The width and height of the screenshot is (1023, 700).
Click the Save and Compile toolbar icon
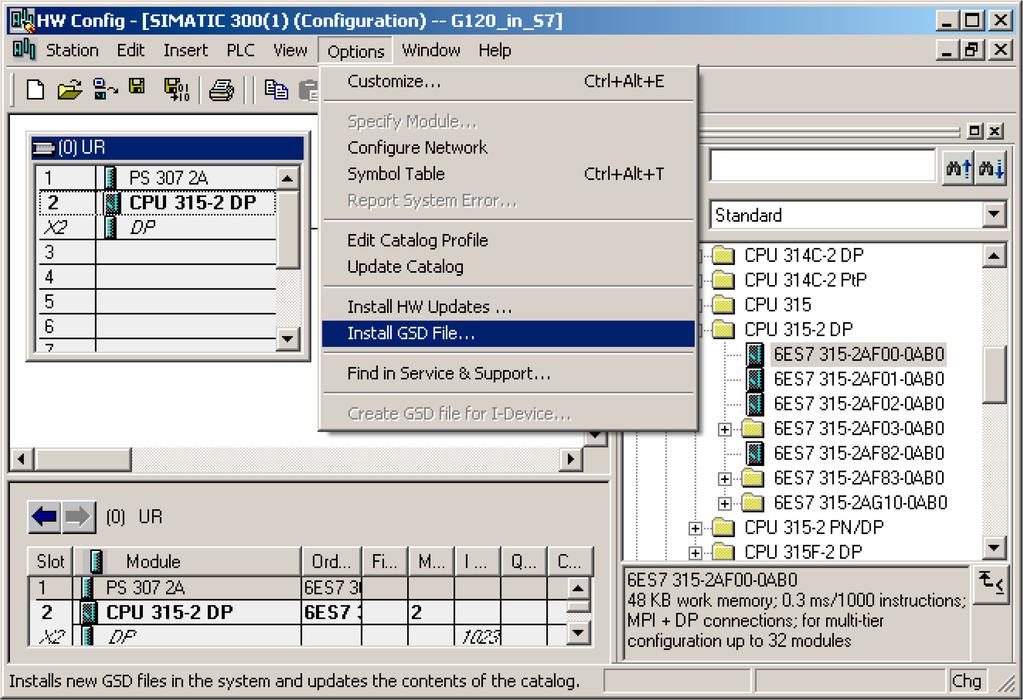coord(176,89)
